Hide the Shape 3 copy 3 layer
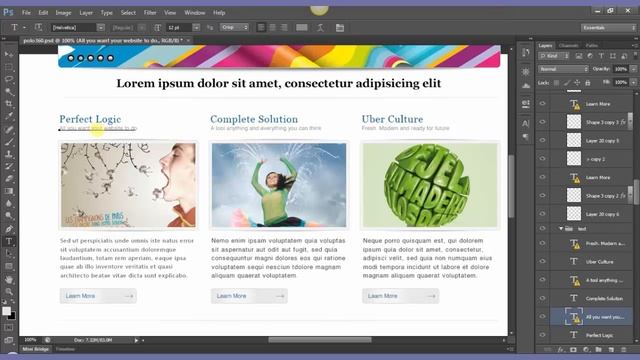The image size is (640, 360). 542,122
